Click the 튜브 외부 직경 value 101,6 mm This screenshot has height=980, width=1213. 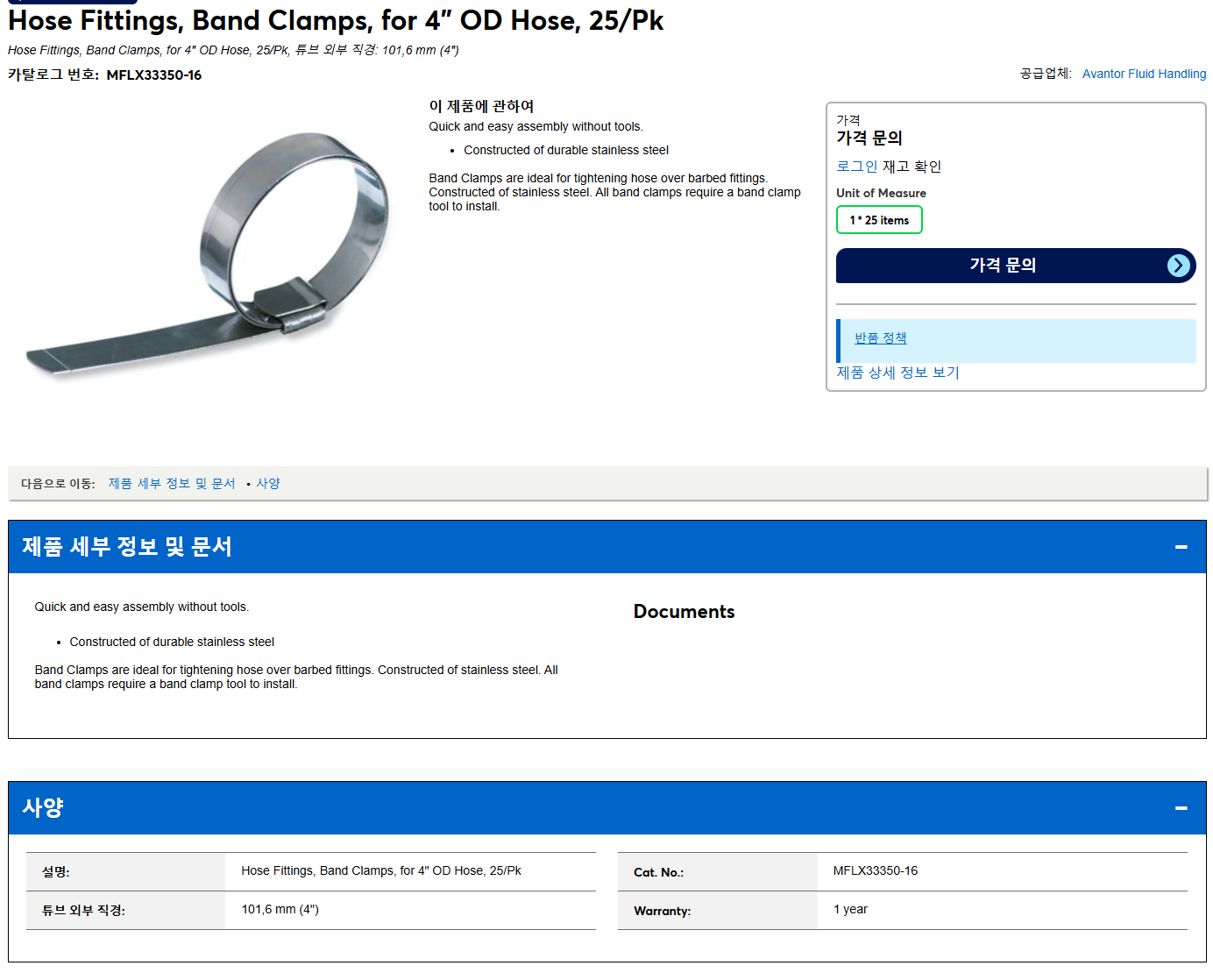coord(280,910)
